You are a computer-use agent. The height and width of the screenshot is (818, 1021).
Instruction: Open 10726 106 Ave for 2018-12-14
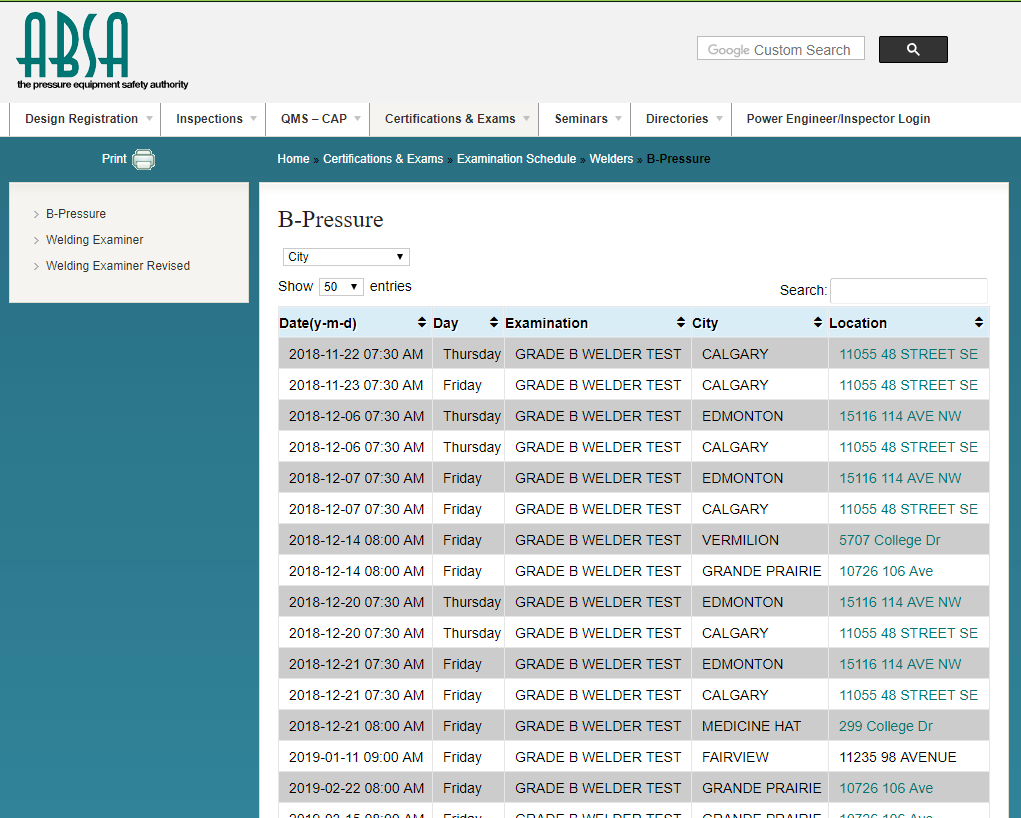click(886, 571)
